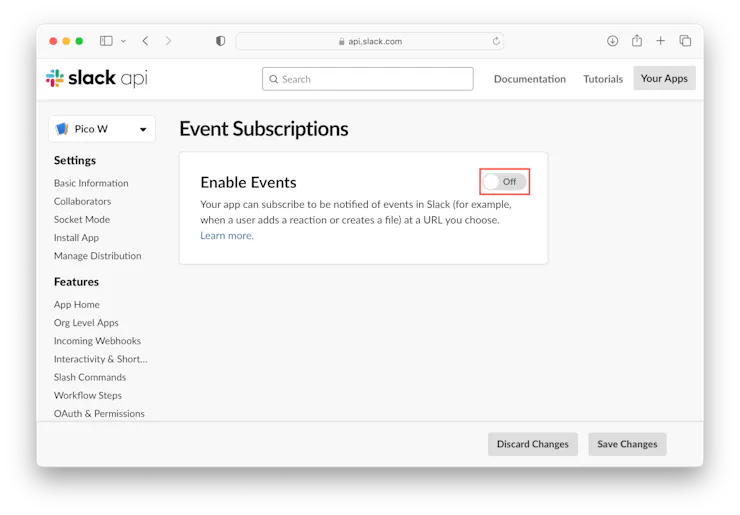Click Safari's sidebar toggle icon
740x515 pixels.
pos(106,41)
